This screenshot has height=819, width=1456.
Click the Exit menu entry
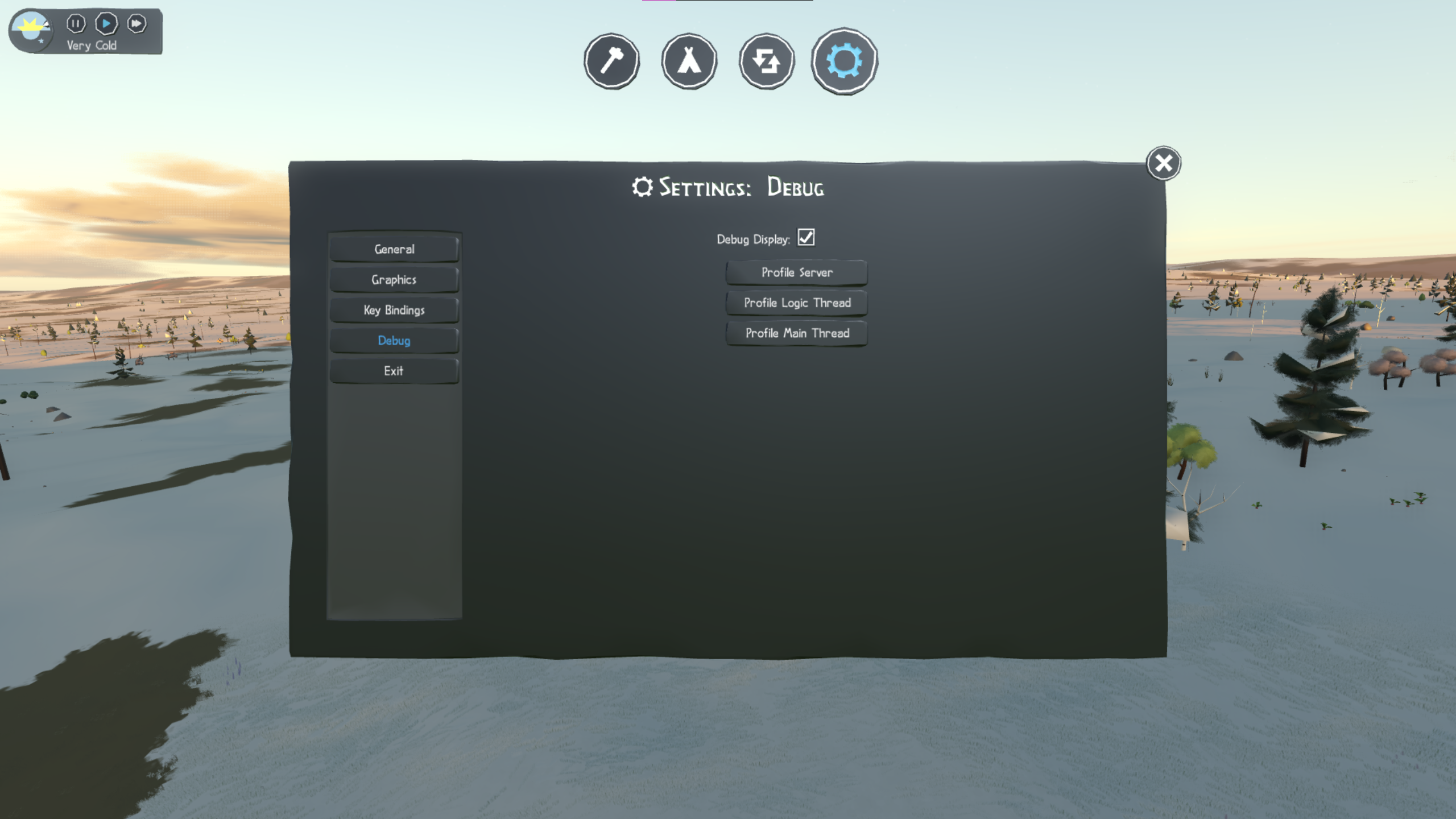tap(394, 371)
